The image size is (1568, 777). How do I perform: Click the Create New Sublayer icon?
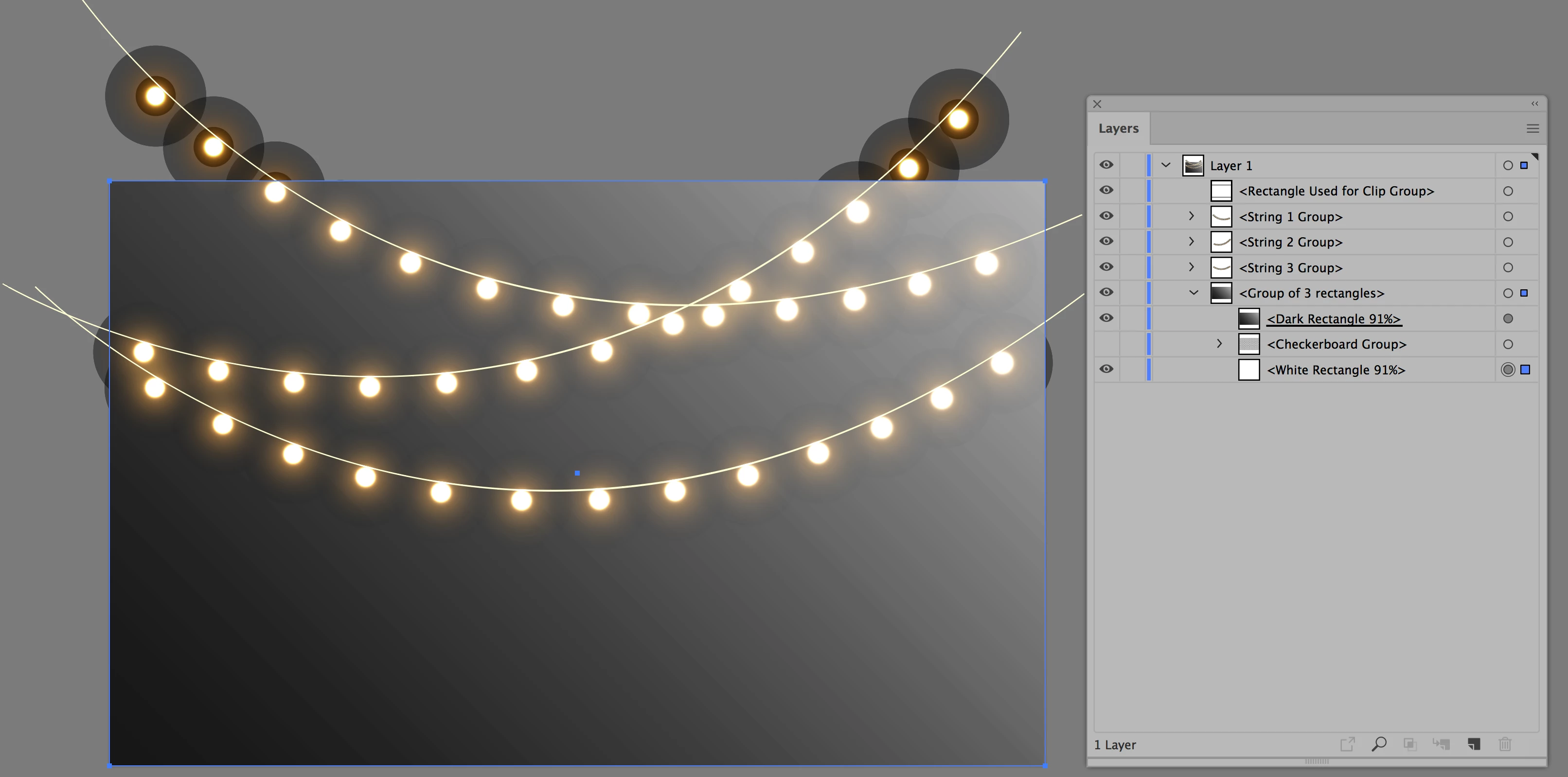(1442, 743)
